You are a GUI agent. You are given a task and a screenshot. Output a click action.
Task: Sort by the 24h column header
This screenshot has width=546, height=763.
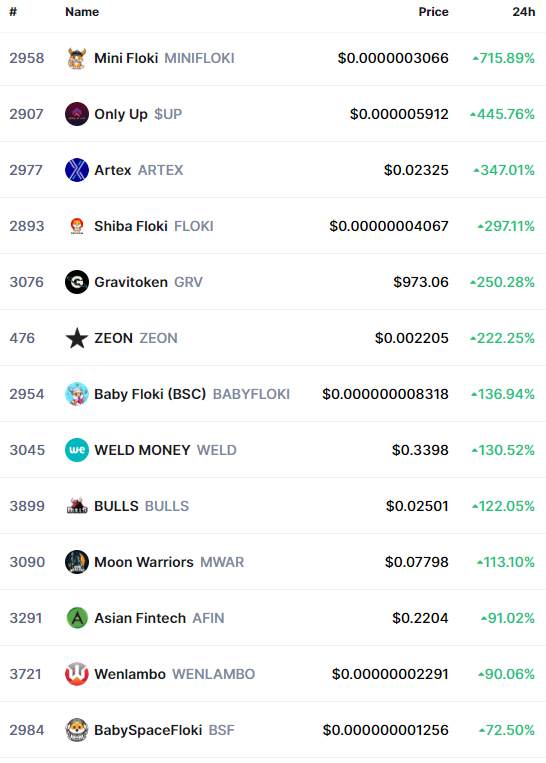(x=524, y=12)
